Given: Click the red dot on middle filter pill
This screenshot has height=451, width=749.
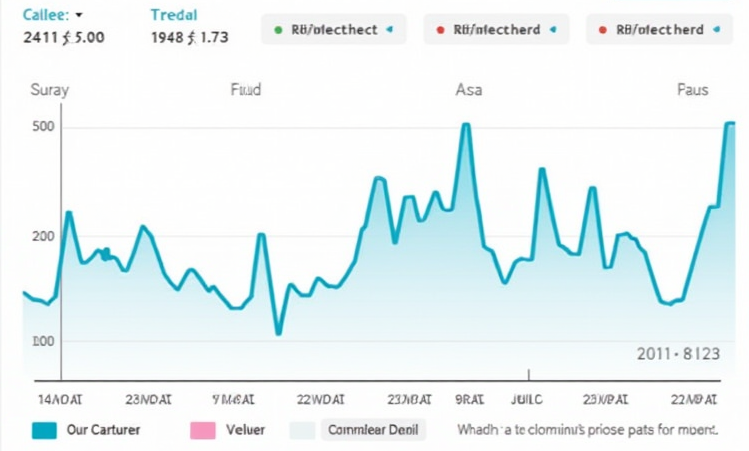Looking at the screenshot, I should coord(439,30).
